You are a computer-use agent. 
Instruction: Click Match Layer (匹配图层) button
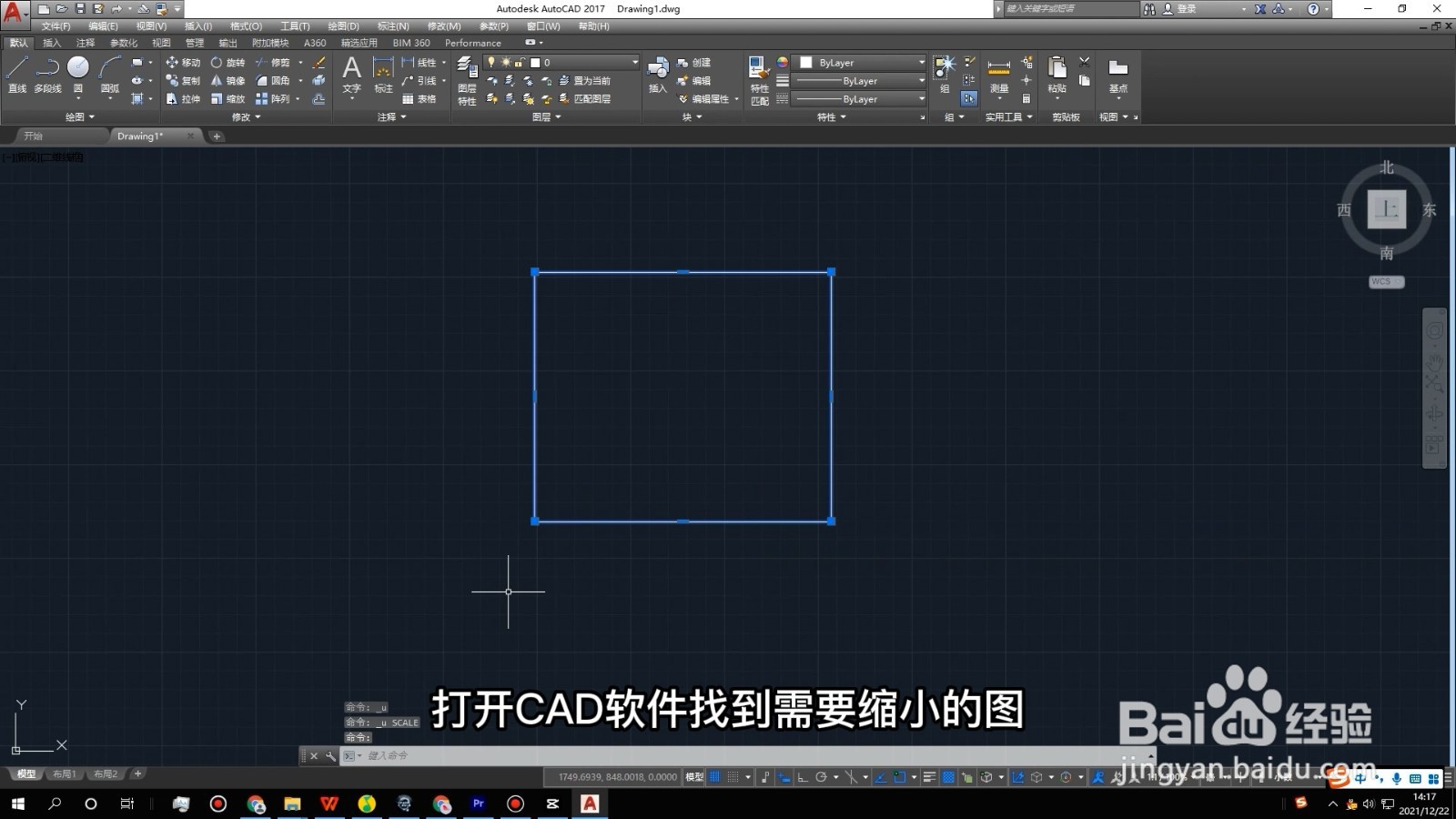[585, 99]
